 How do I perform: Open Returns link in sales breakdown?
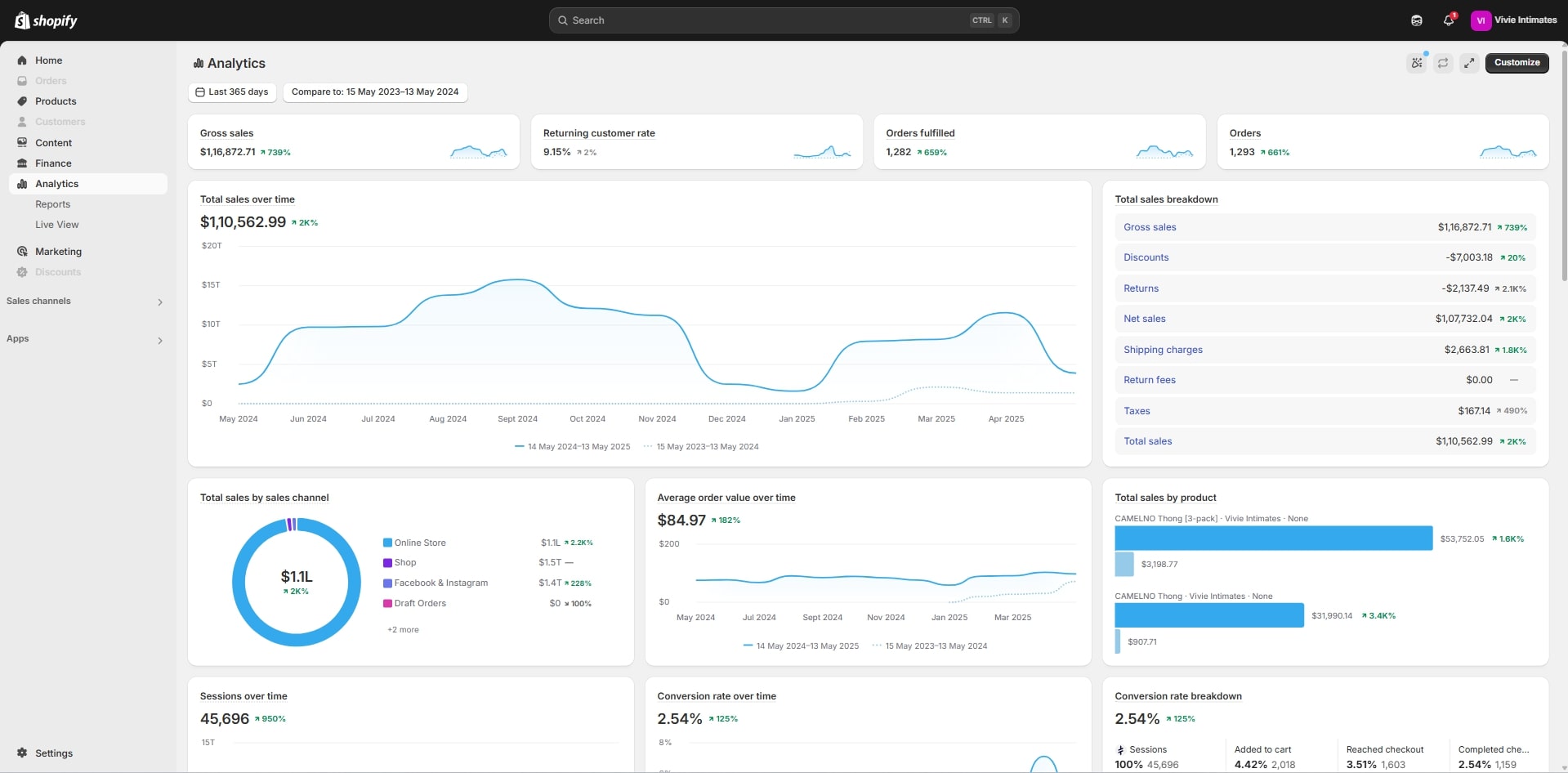(x=1141, y=288)
